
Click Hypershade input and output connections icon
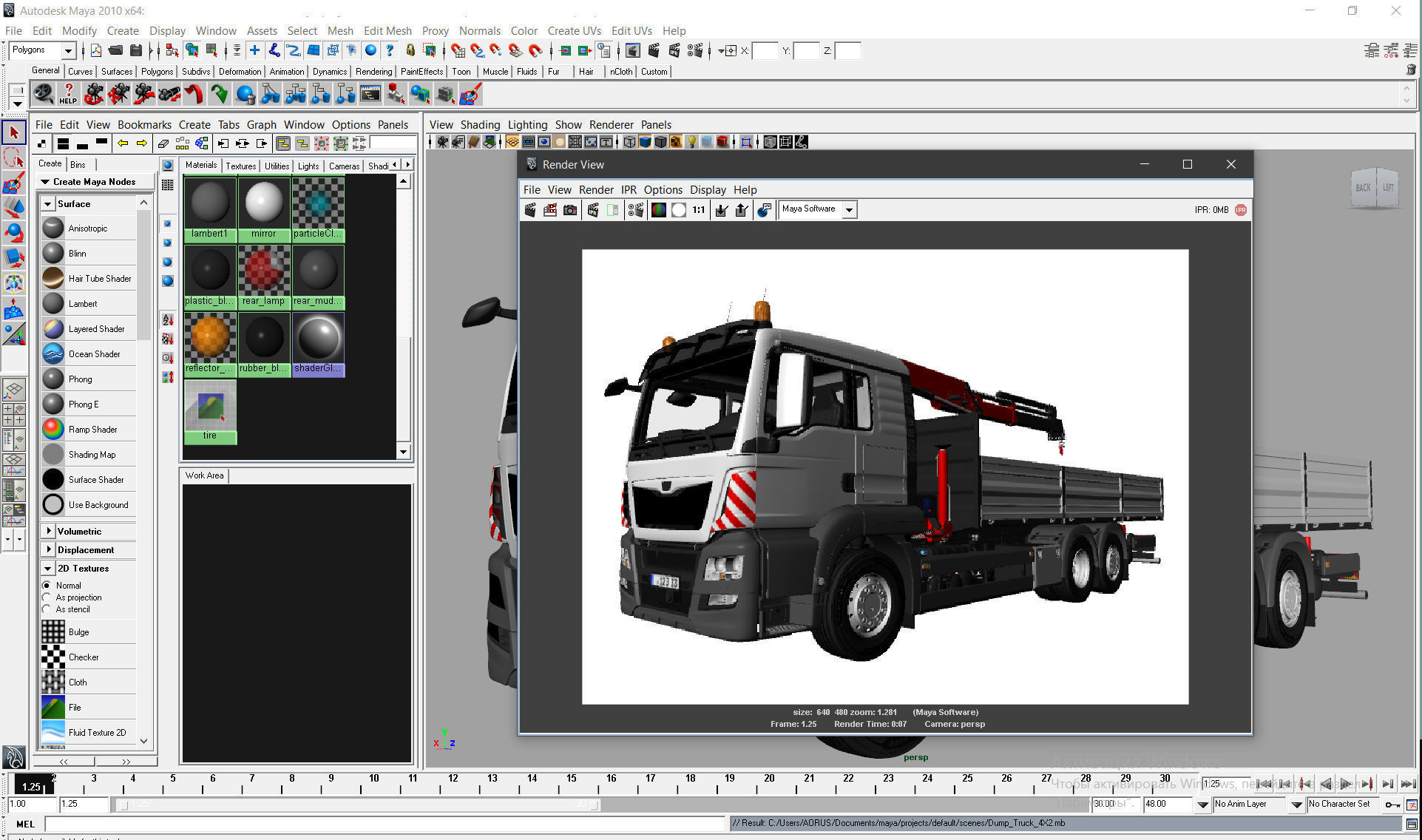pyautogui.click(x=242, y=143)
